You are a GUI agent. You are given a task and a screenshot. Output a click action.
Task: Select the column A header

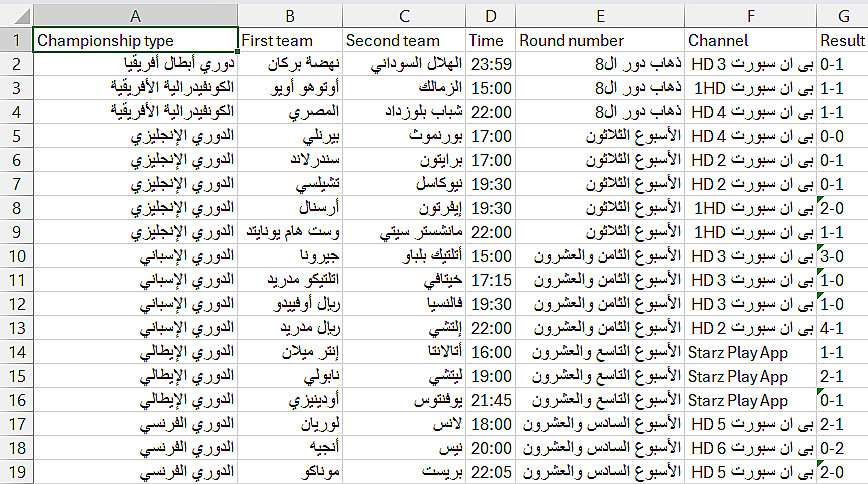[x=134, y=14]
